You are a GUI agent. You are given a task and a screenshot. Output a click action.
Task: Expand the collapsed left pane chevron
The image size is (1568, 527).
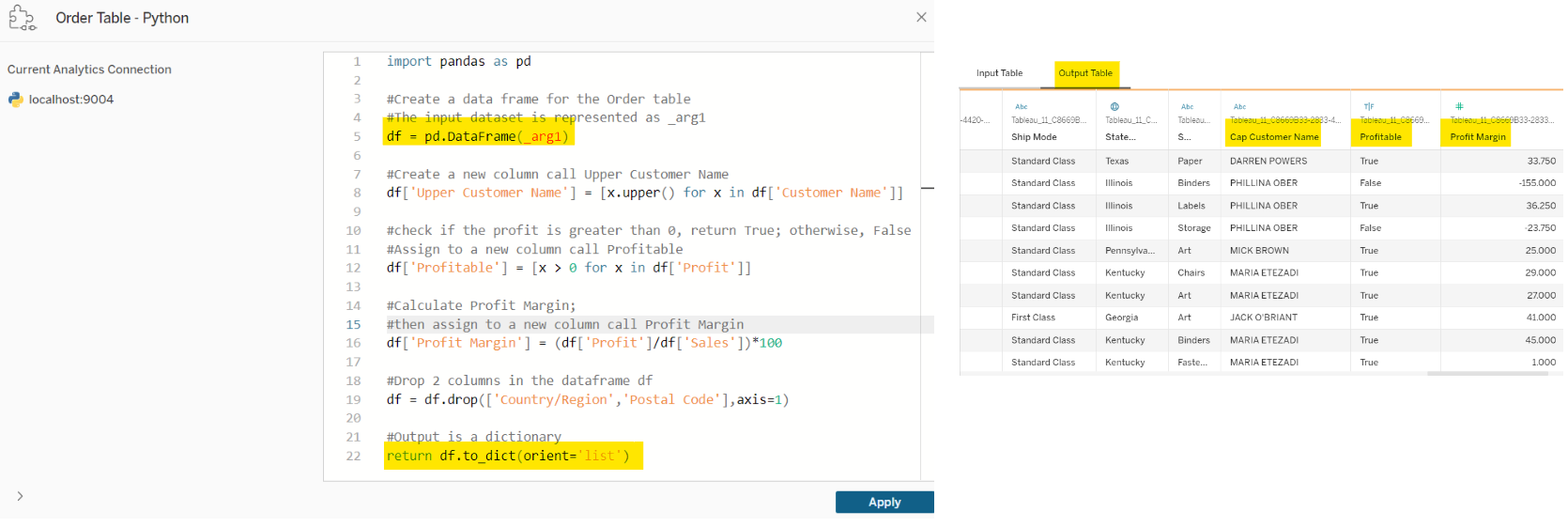tap(20, 496)
